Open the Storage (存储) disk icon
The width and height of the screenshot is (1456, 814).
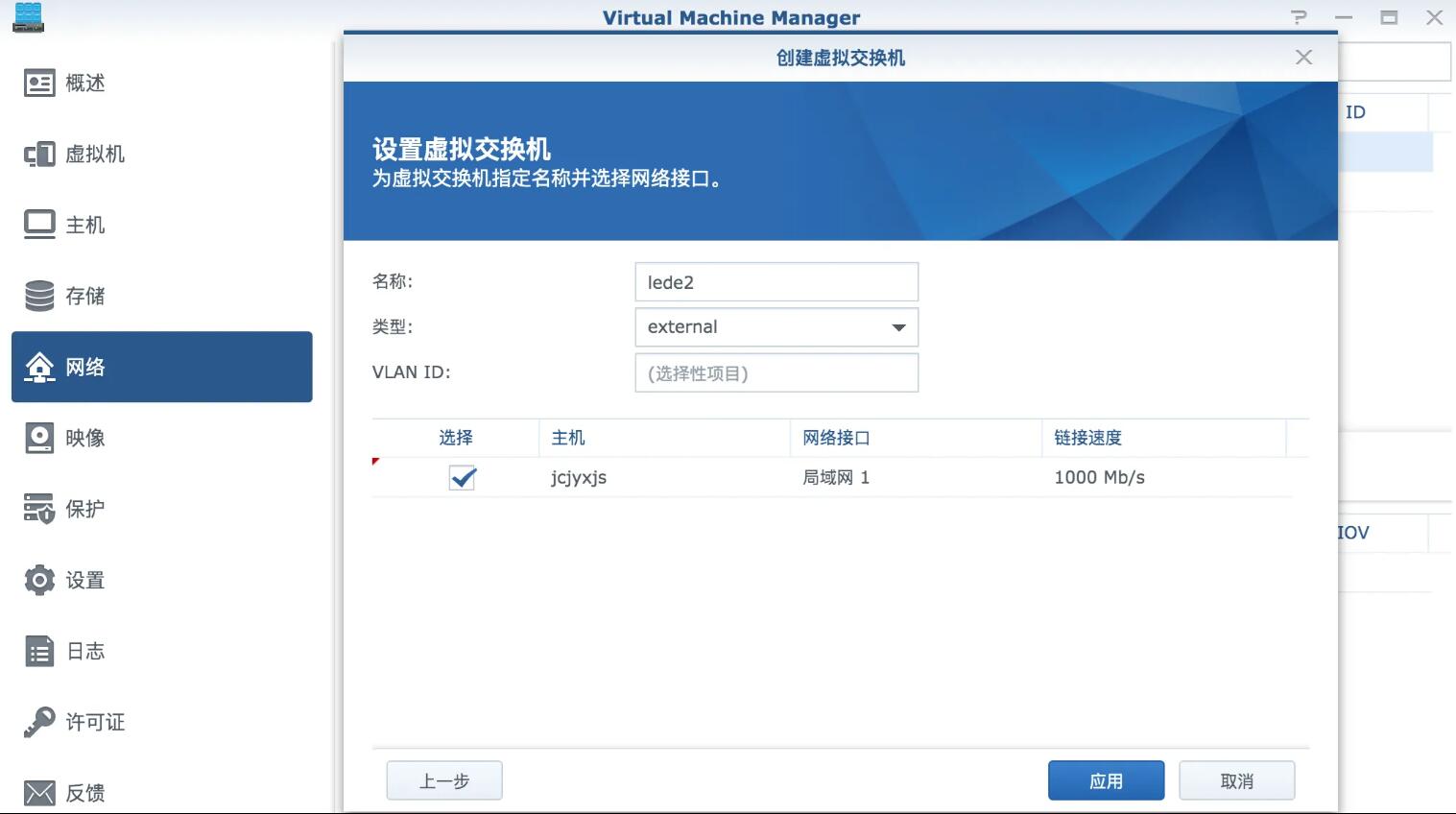39,296
